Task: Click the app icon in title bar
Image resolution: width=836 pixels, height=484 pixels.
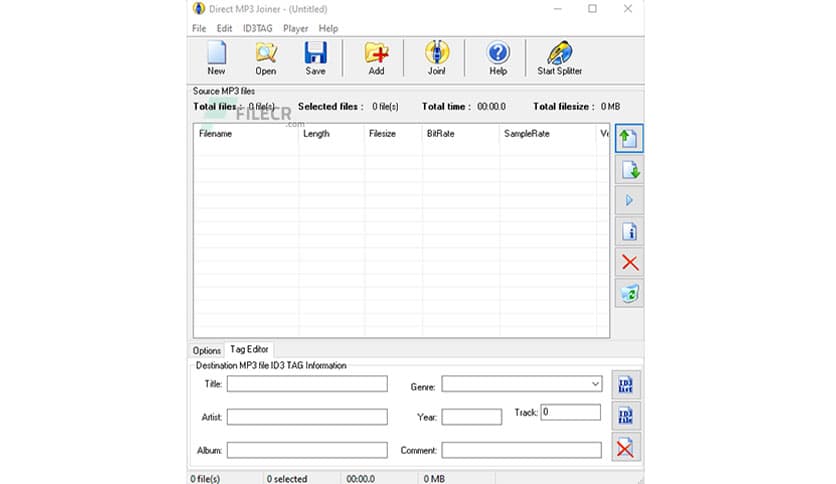Action: (x=199, y=9)
